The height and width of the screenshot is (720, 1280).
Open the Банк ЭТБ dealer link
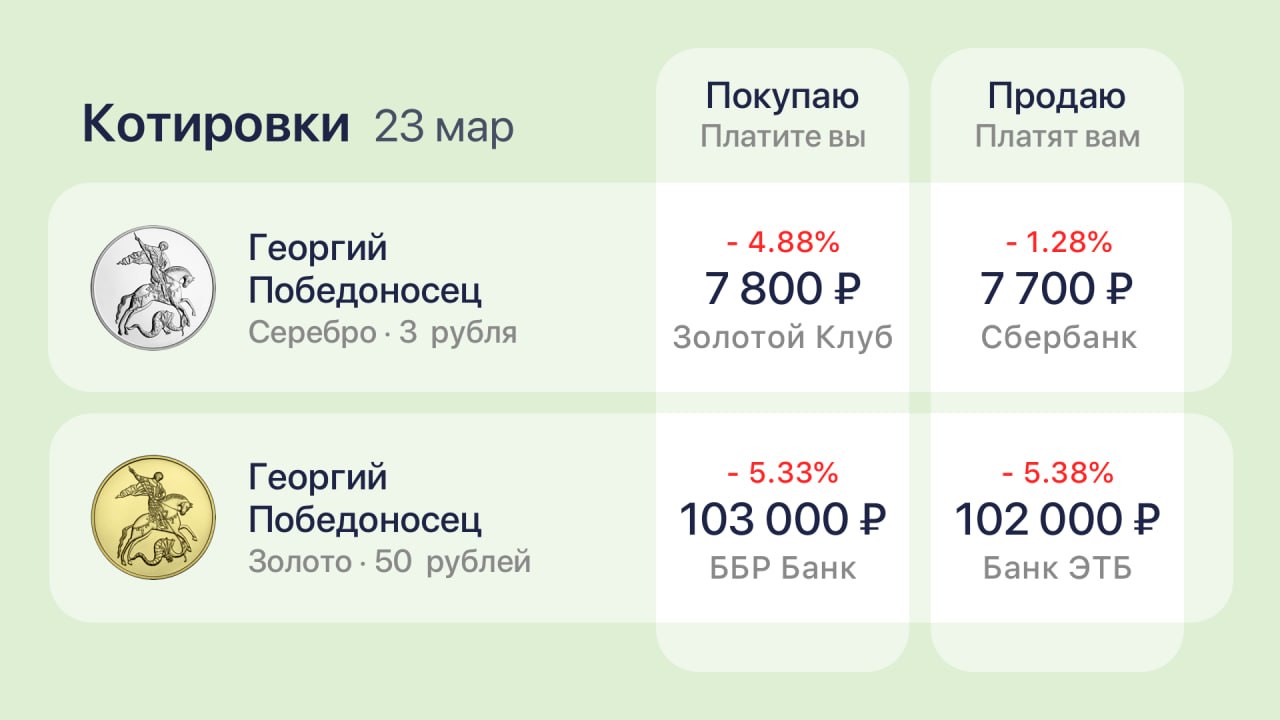click(x=1058, y=568)
